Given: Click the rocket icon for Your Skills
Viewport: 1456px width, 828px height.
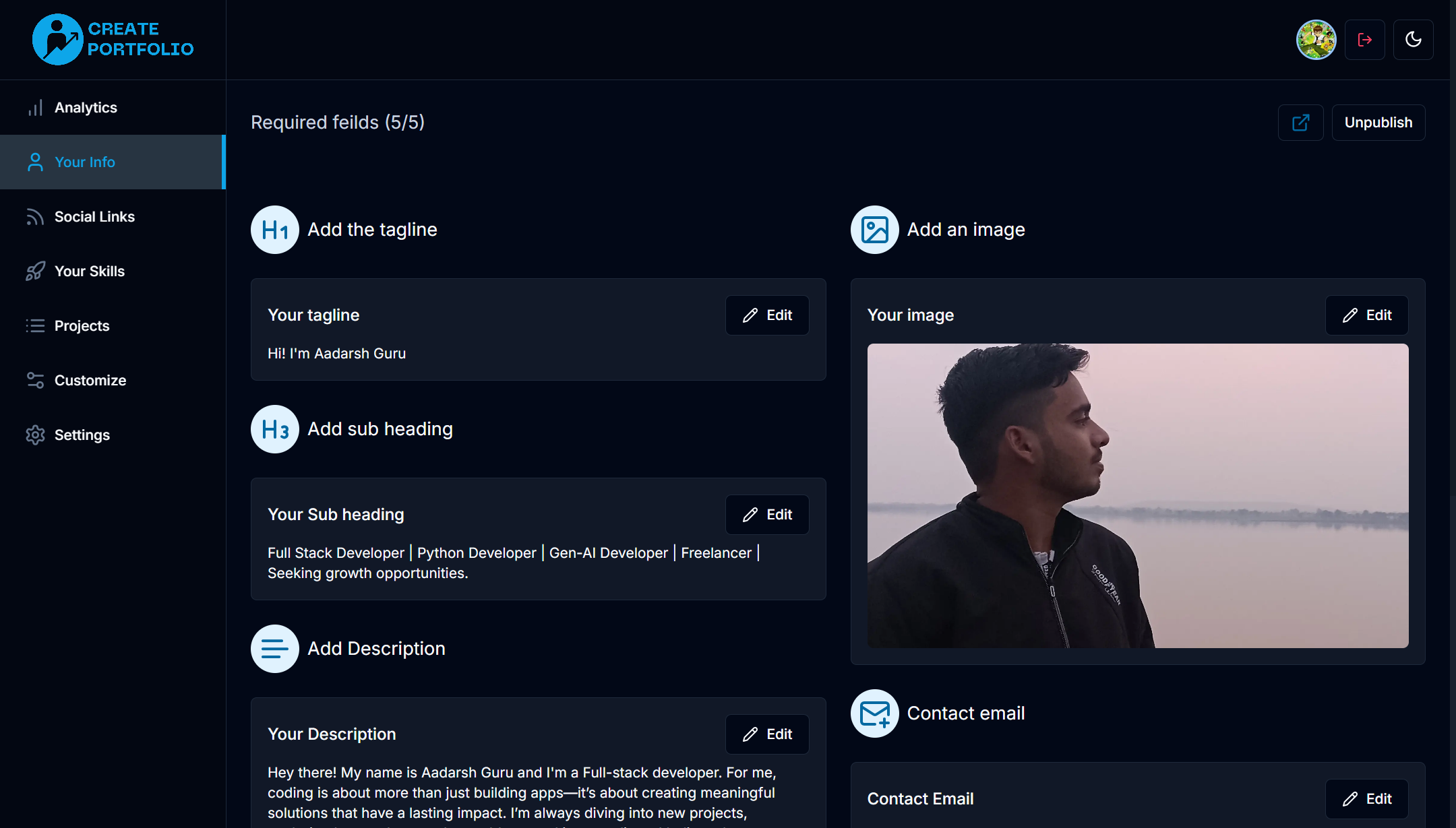Looking at the screenshot, I should click(x=35, y=272).
